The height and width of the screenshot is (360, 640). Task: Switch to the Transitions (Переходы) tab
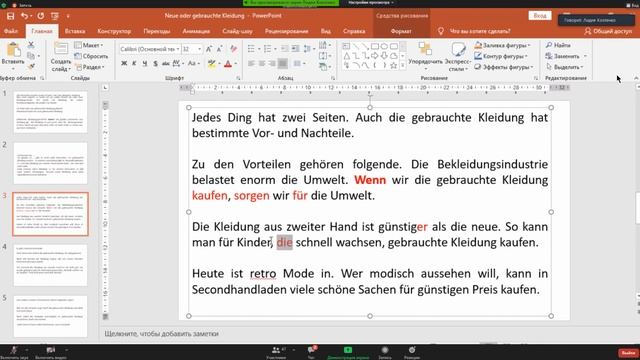(157, 31)
